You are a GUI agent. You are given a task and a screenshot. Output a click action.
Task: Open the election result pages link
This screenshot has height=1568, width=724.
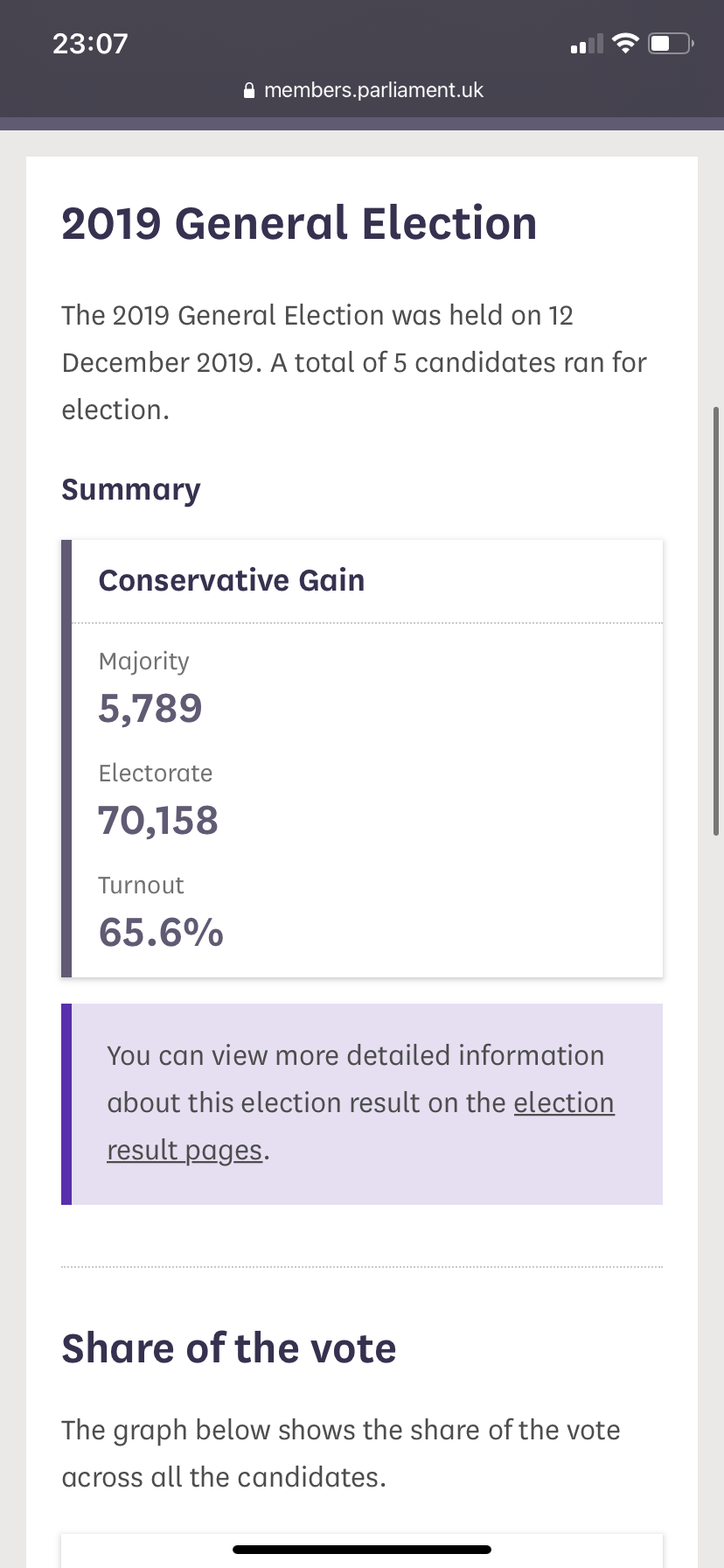point(563,1102)
